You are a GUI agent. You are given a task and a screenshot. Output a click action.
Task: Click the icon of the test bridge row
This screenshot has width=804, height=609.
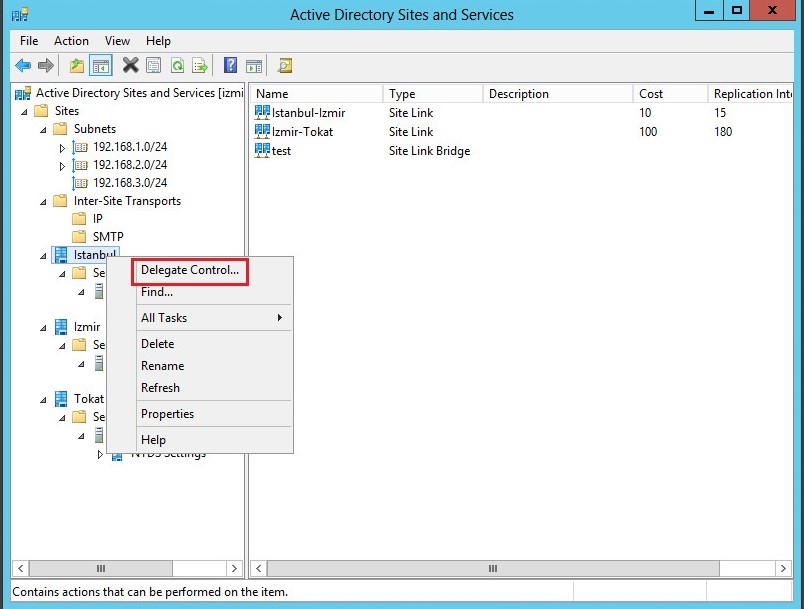click(x=262, y=151)
